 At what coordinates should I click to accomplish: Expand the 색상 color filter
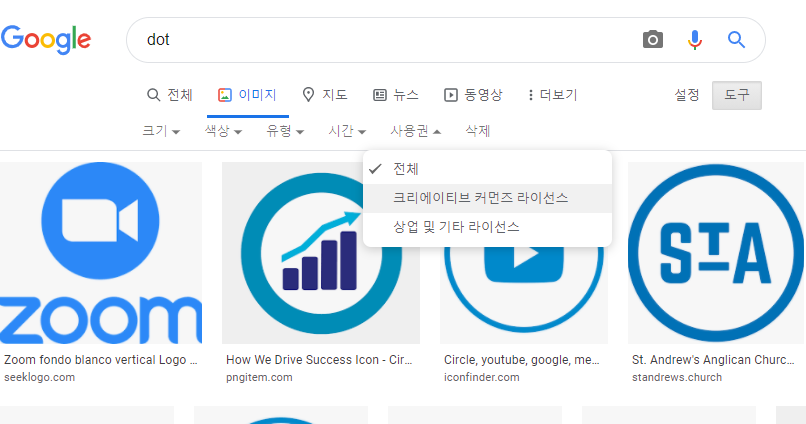[223, 131]
